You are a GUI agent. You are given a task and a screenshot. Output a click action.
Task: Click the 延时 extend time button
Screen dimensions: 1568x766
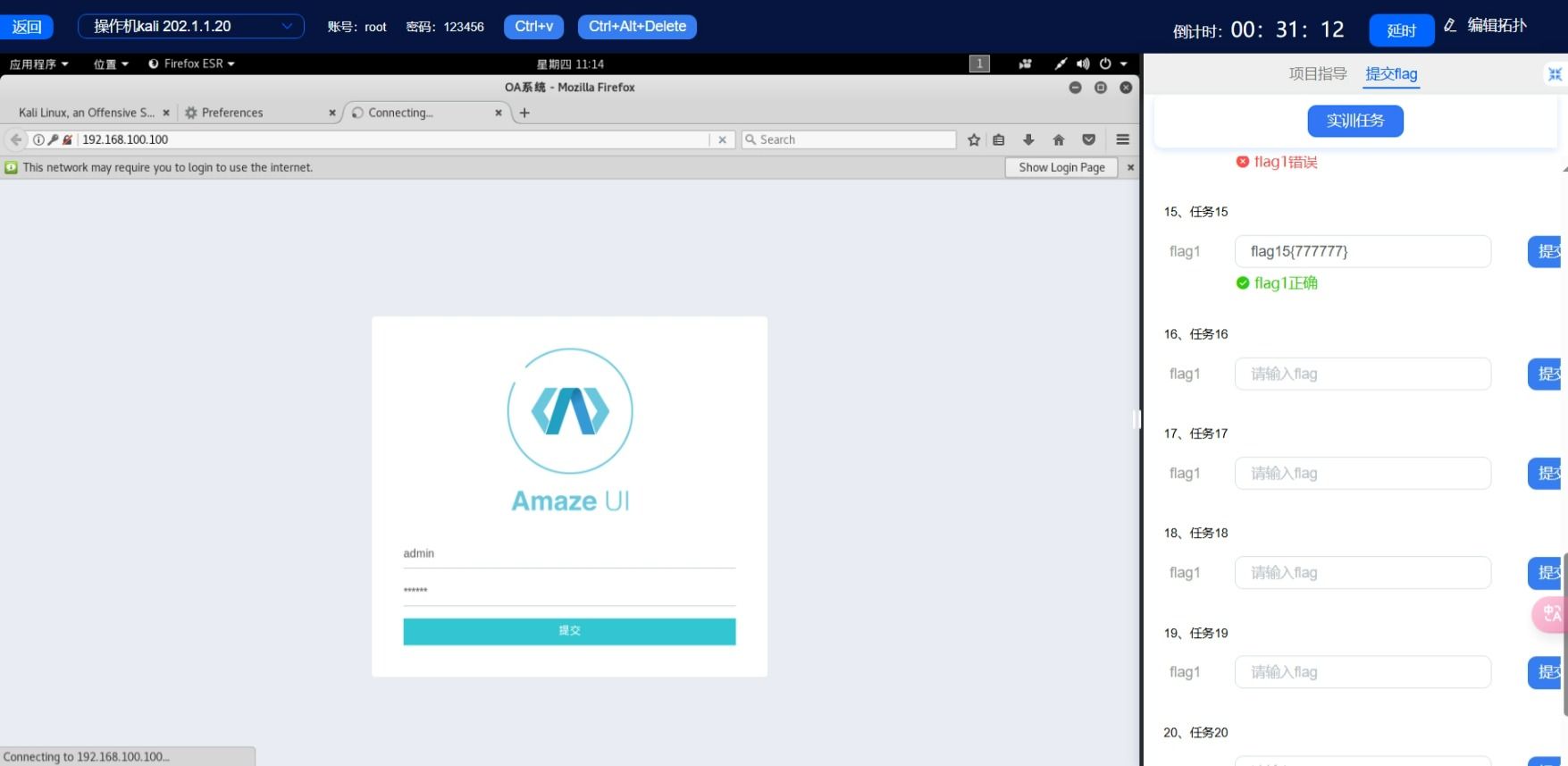(x=1401, y=30)
